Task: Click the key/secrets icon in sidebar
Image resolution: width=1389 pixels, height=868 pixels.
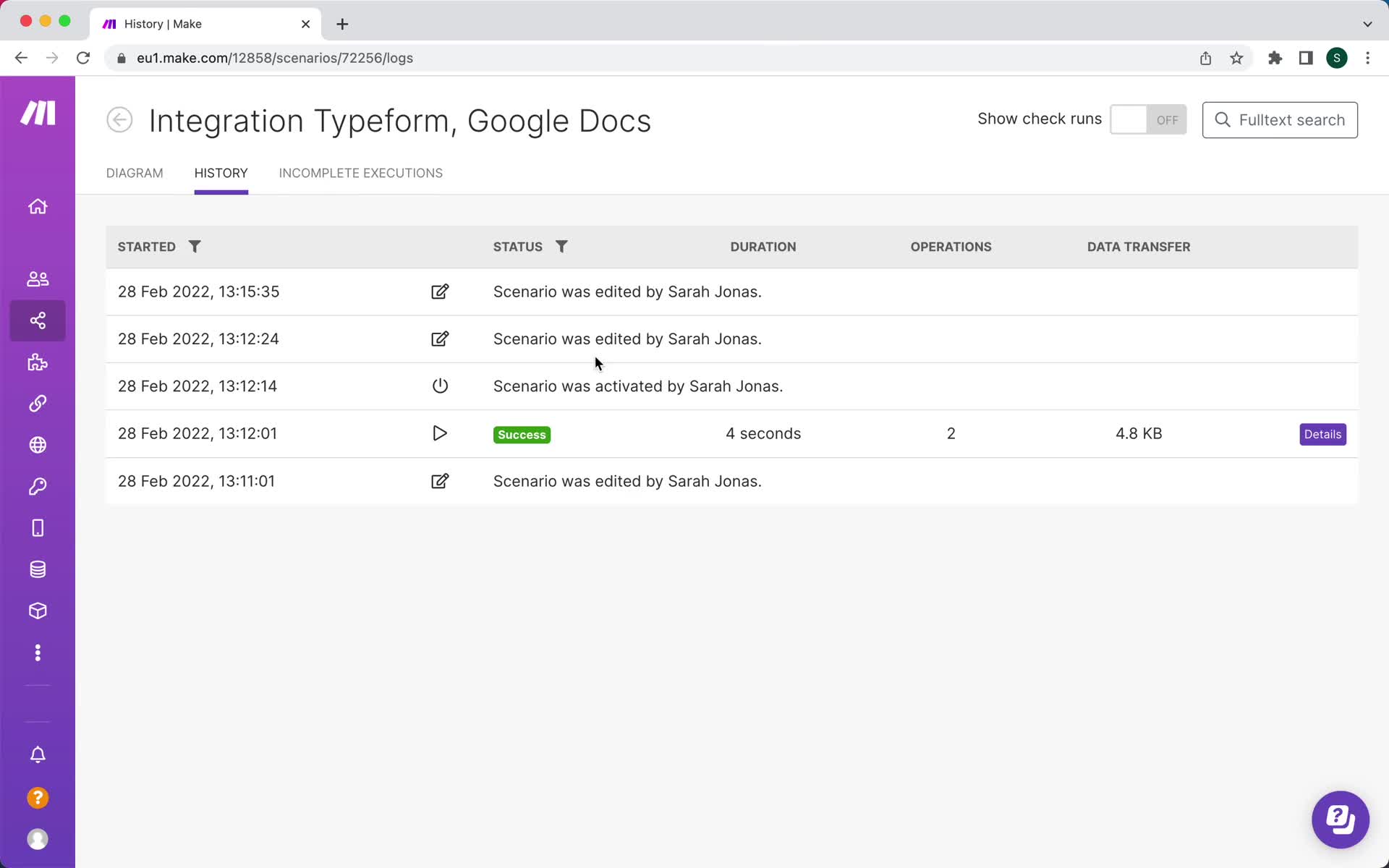Action: (x=37, y=487)
